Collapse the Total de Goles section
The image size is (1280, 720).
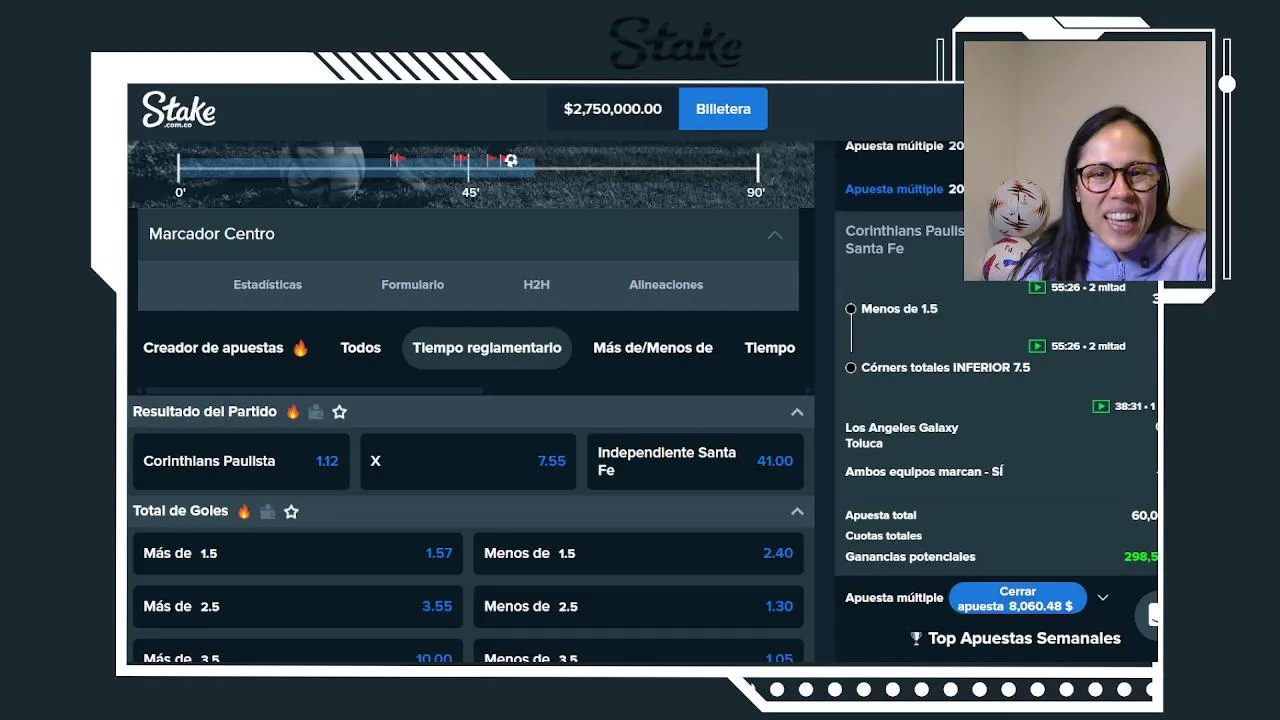pos(797,511)
